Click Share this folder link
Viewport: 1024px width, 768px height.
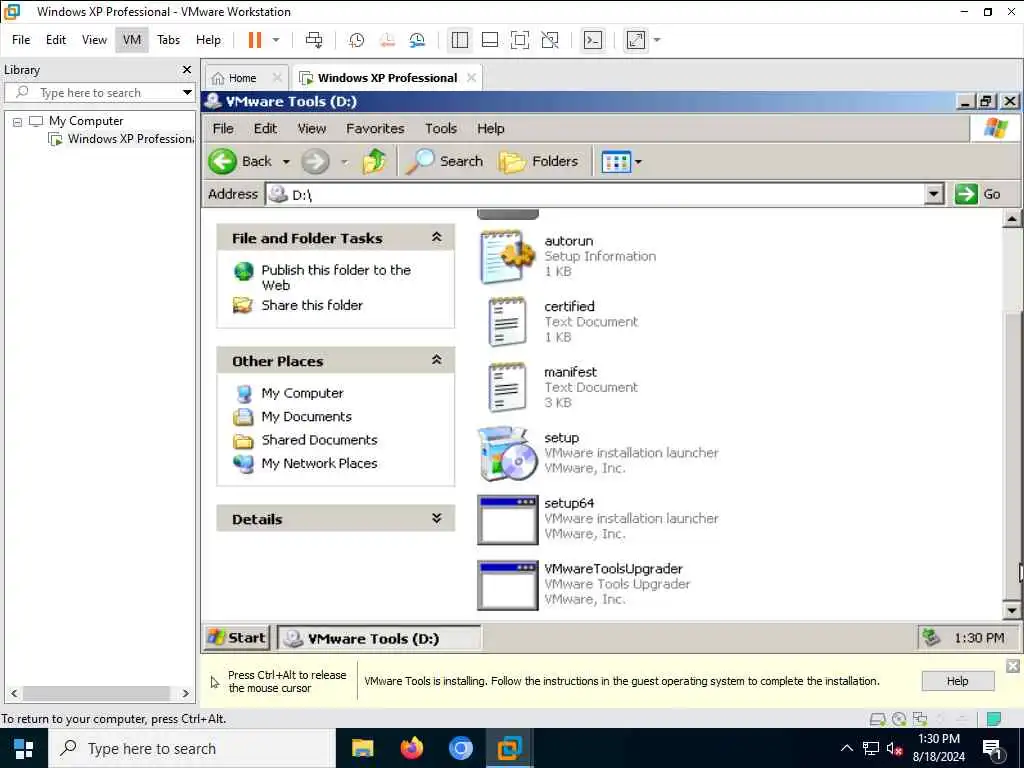point(312,305)
